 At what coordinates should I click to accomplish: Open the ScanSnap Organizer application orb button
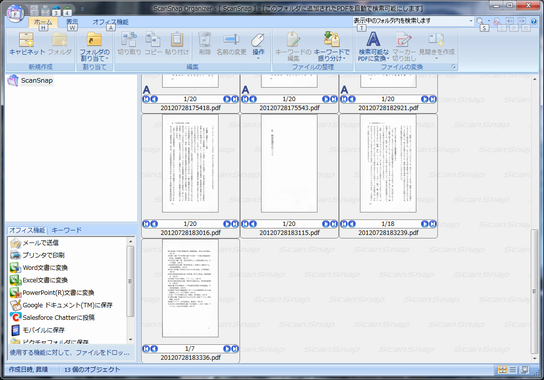(x=15, y=13)
